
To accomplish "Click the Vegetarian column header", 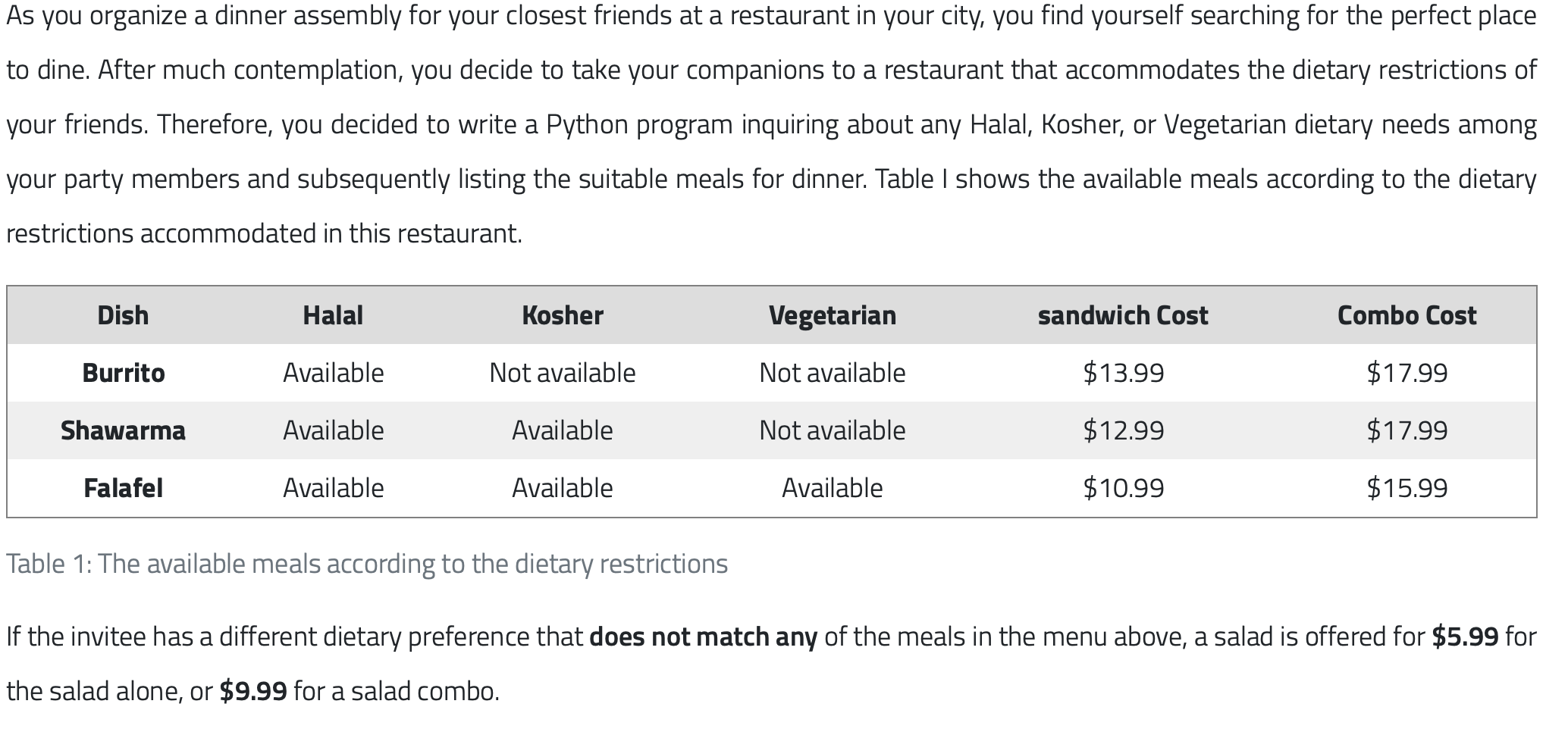I will [832, 315].
